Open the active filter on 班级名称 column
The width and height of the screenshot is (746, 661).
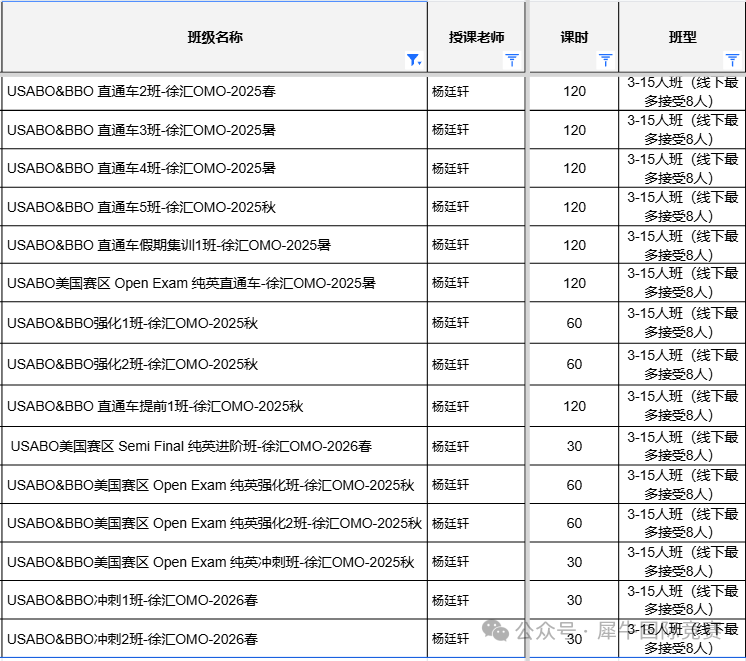coord(414,60)
